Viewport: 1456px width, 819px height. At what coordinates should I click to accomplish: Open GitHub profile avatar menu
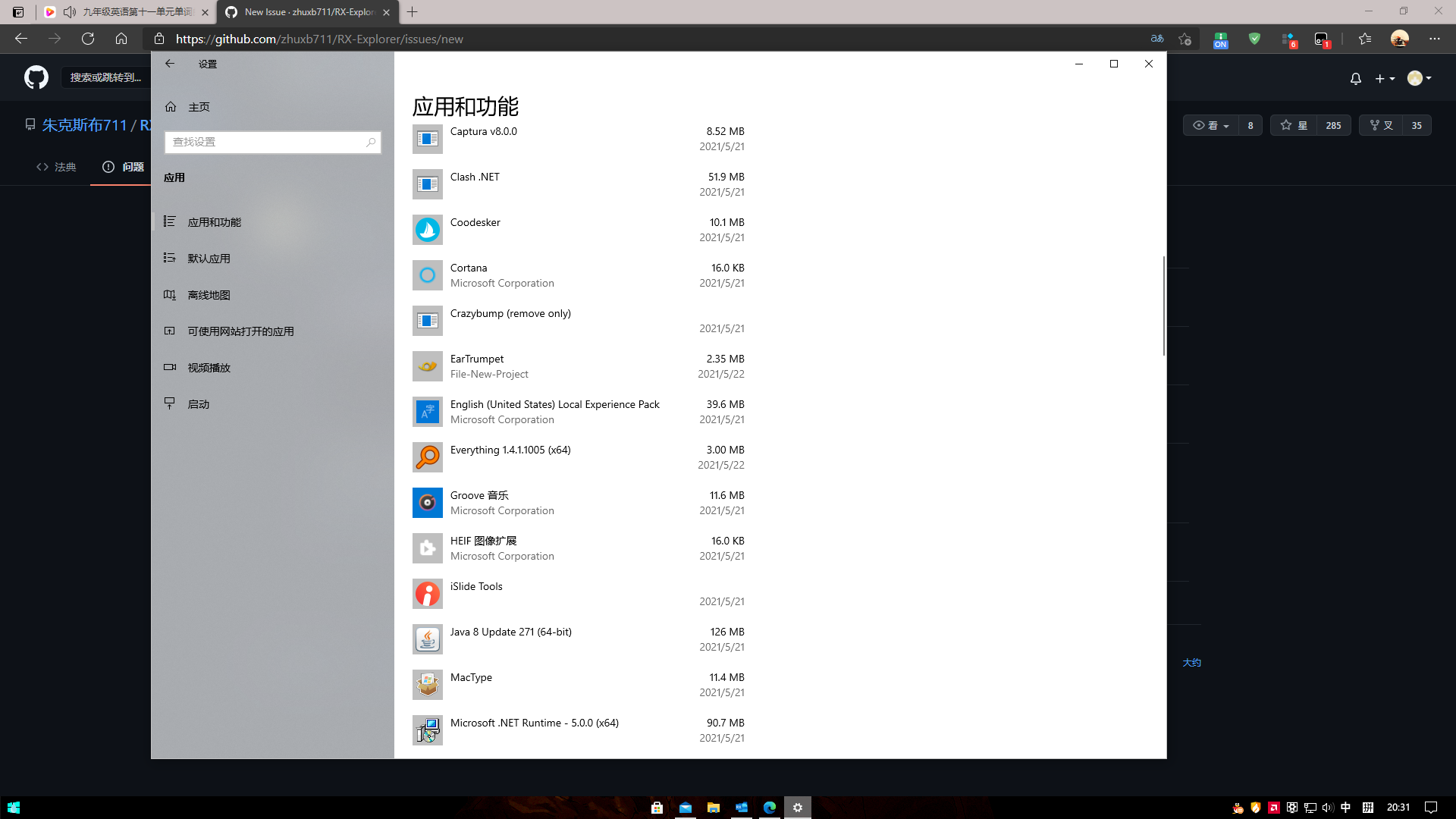coord(1419,78)
